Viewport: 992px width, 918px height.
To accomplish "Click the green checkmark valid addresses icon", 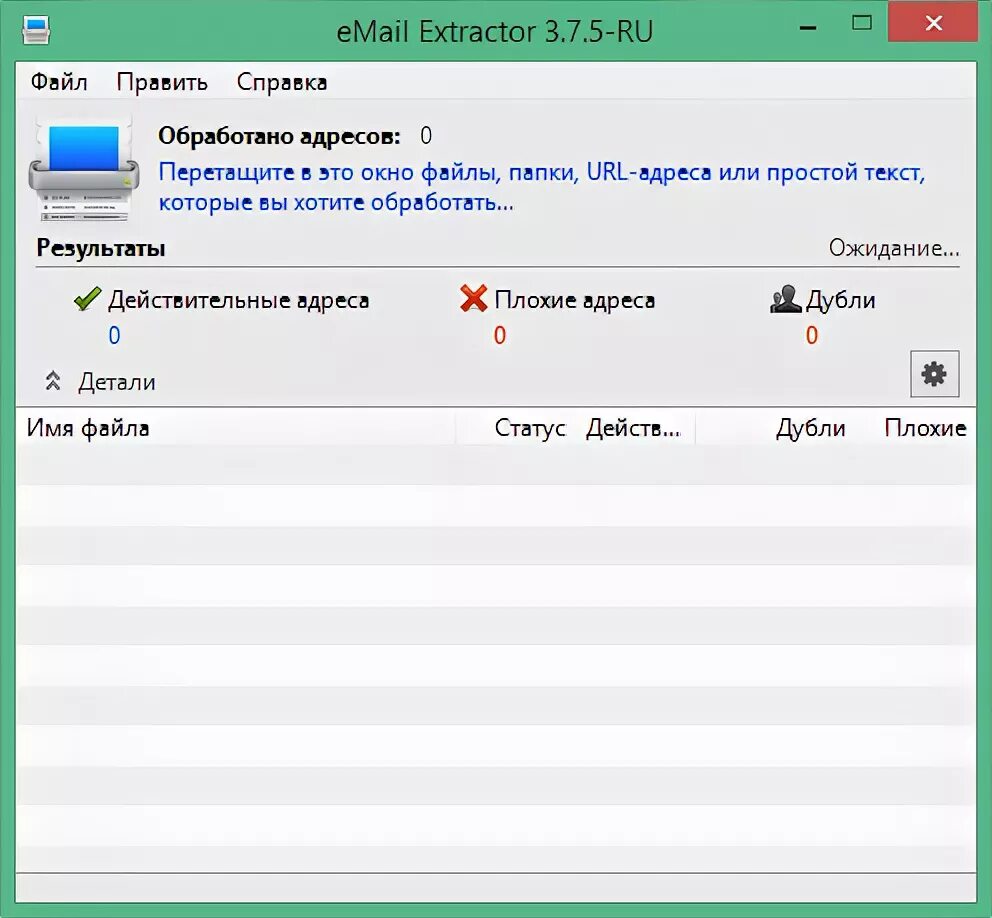I will click(x=87, y=299).
